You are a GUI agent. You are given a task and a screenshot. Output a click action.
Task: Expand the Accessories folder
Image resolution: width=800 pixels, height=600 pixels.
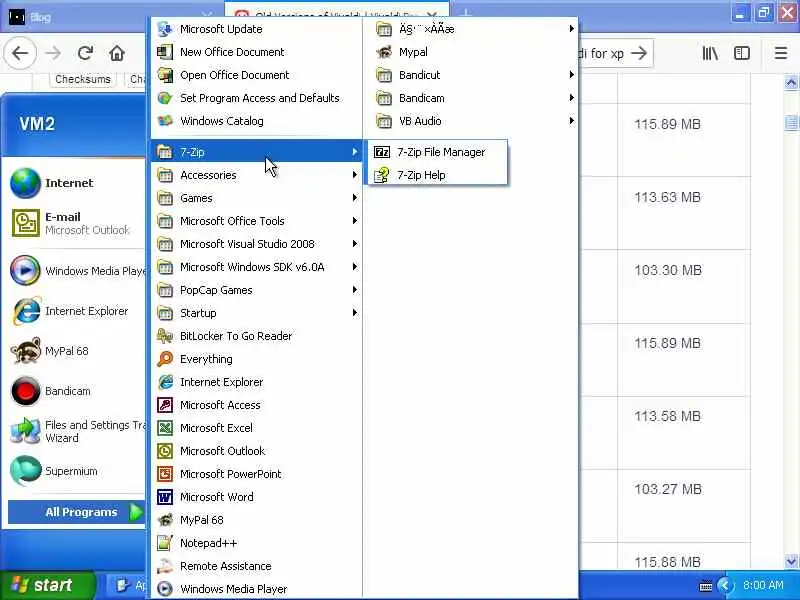257,175
